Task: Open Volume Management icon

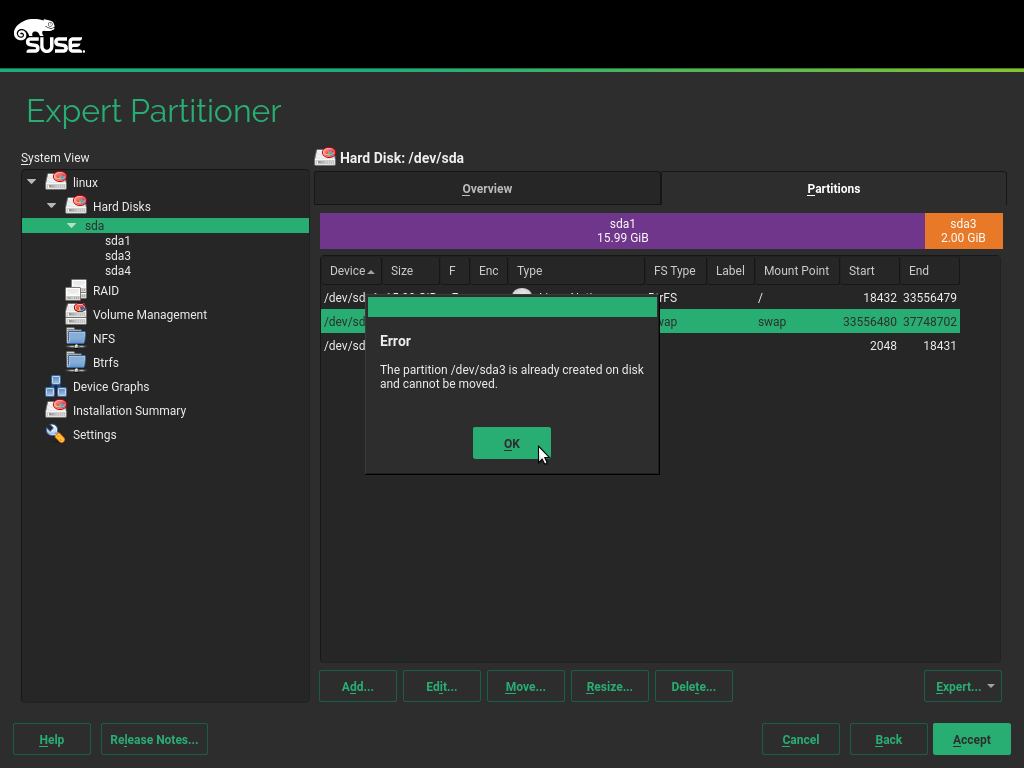Action: (x=76, y=314)
